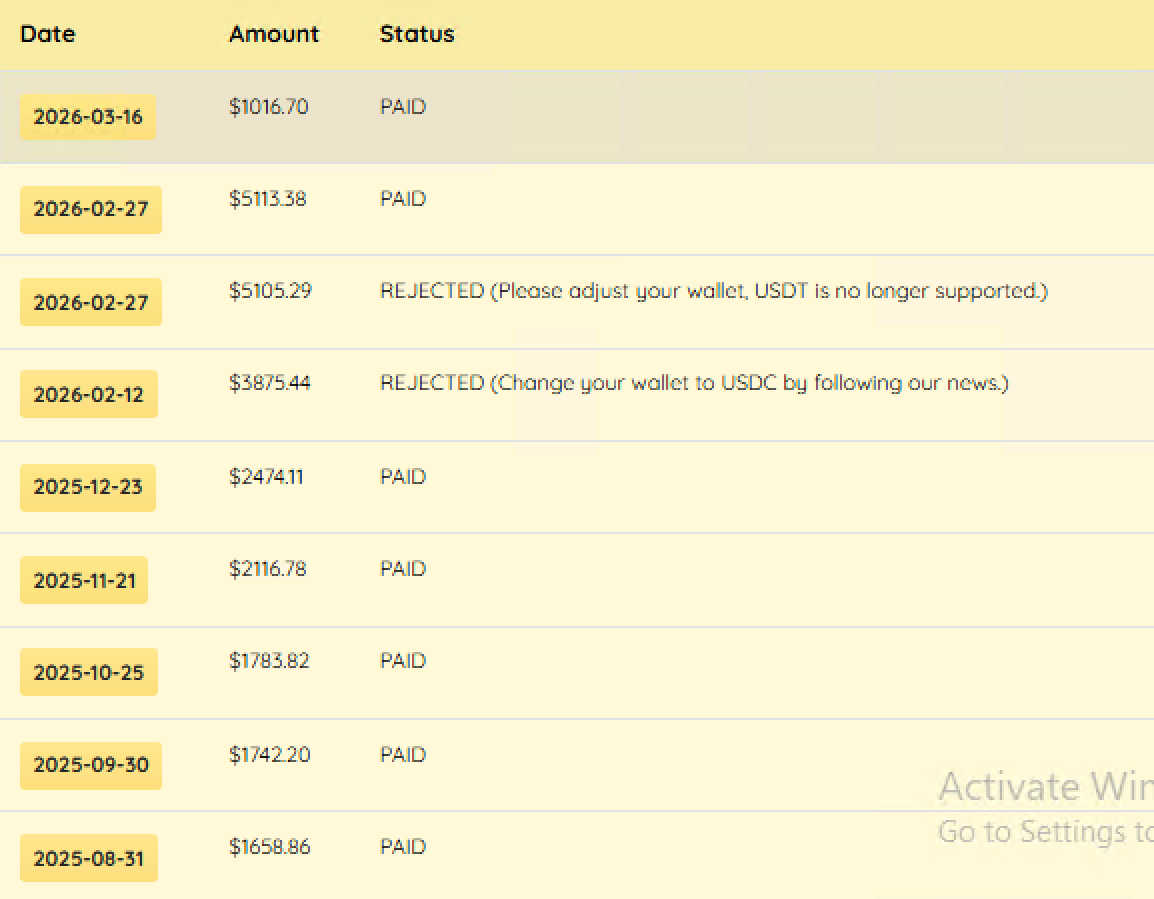Image resolution: width=1154 pixels, height=899 pixels.
Task: Click the USDC wallet rejection message
Action: point(694,383)
